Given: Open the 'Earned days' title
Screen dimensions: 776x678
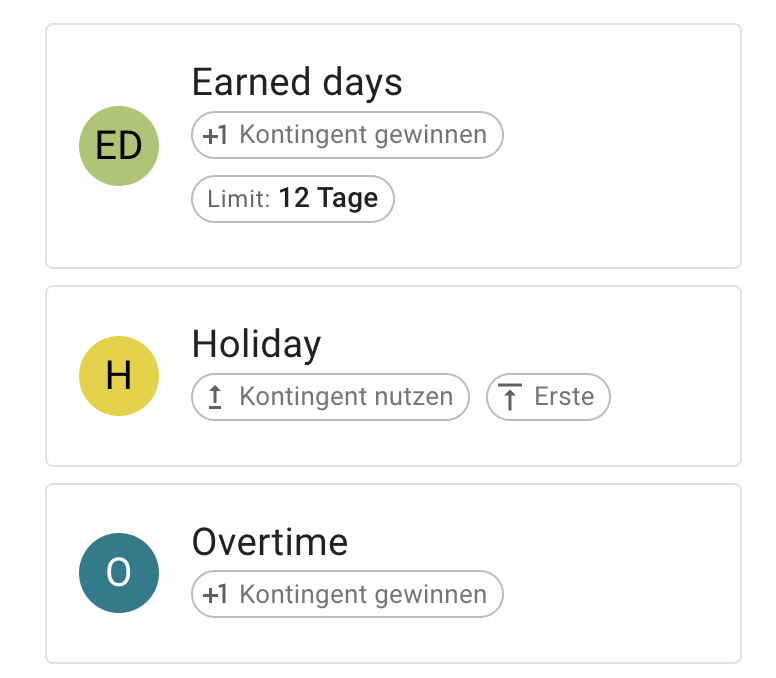Looking at the screenshot, I should tap(297, 82).
